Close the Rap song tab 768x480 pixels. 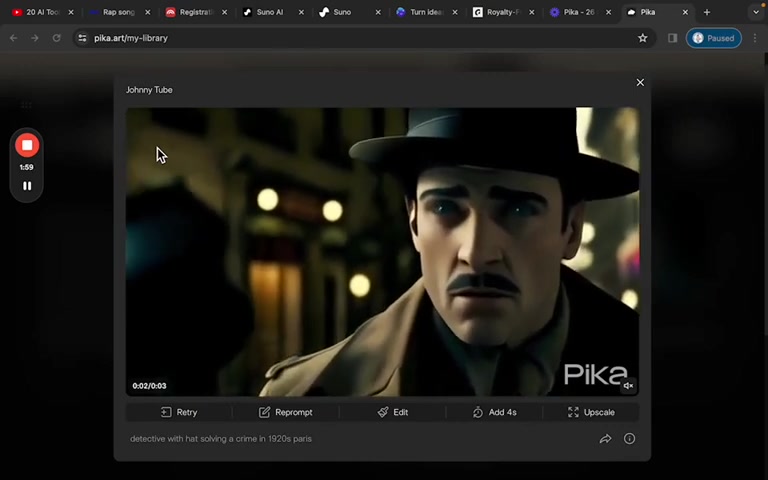(147, 12)
